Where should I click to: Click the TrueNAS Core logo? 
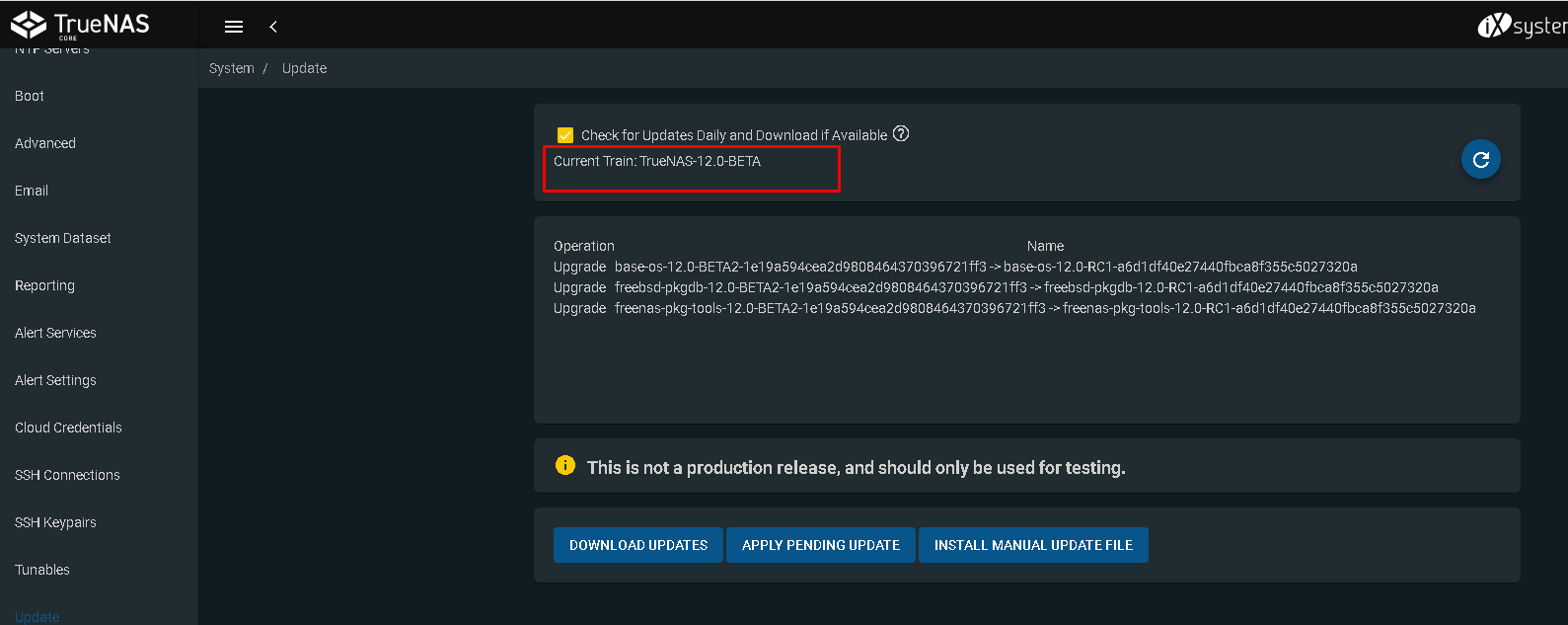(80, 25)
